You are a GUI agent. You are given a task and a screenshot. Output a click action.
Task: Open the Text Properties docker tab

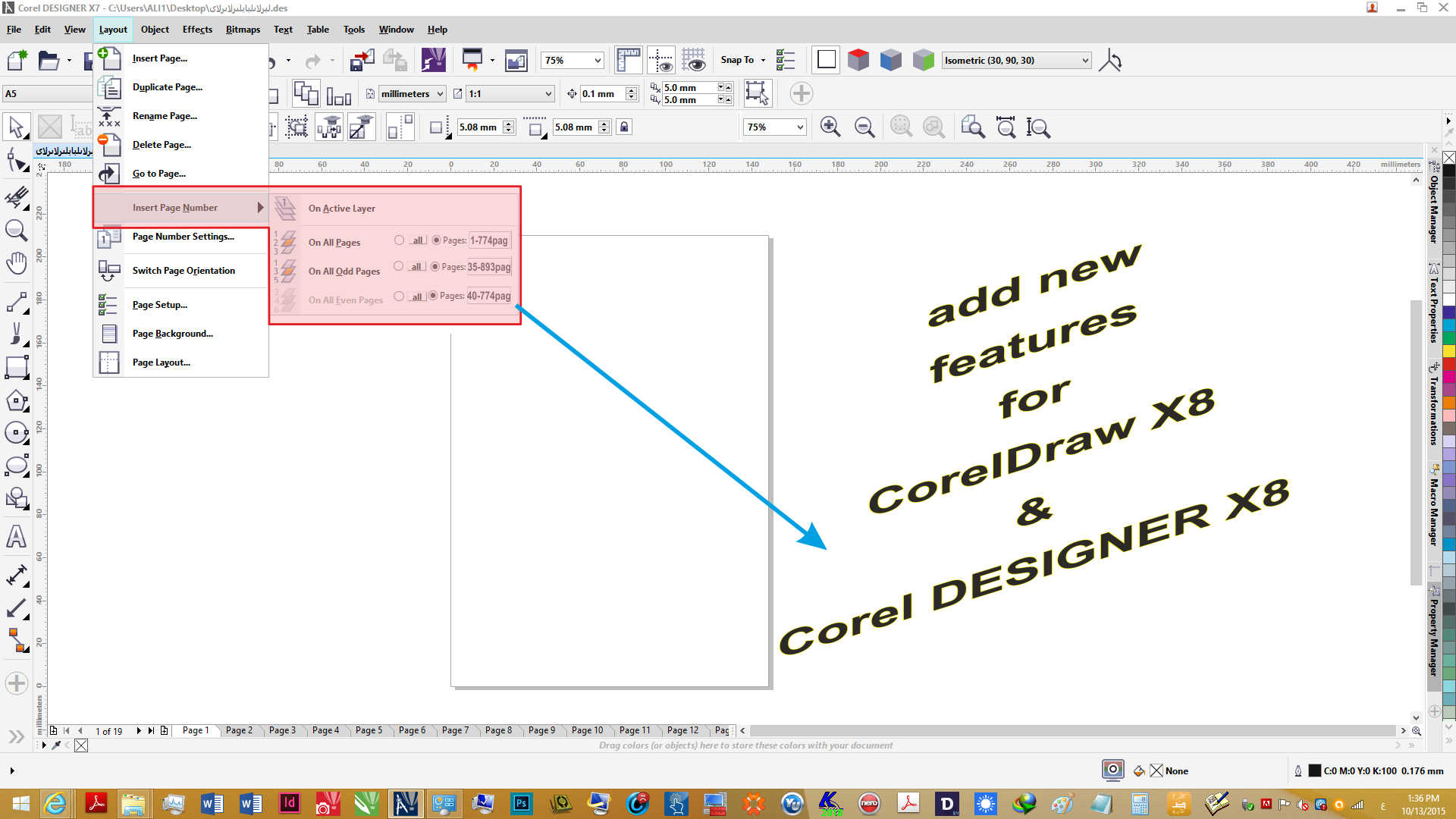(x=1433, y=303)
